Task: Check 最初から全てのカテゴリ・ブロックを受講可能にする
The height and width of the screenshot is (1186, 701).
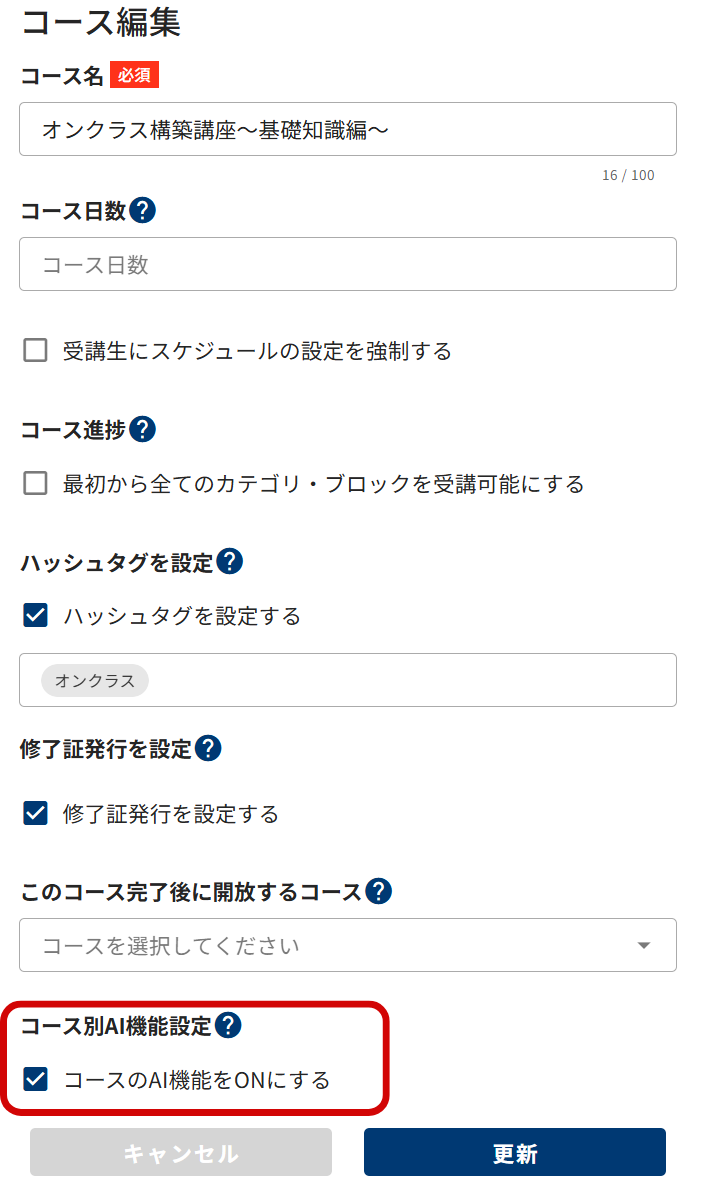Action: (36, 483)
